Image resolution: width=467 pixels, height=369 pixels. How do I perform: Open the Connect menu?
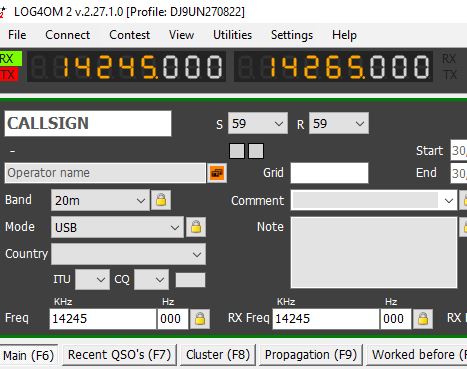[67, 35]
